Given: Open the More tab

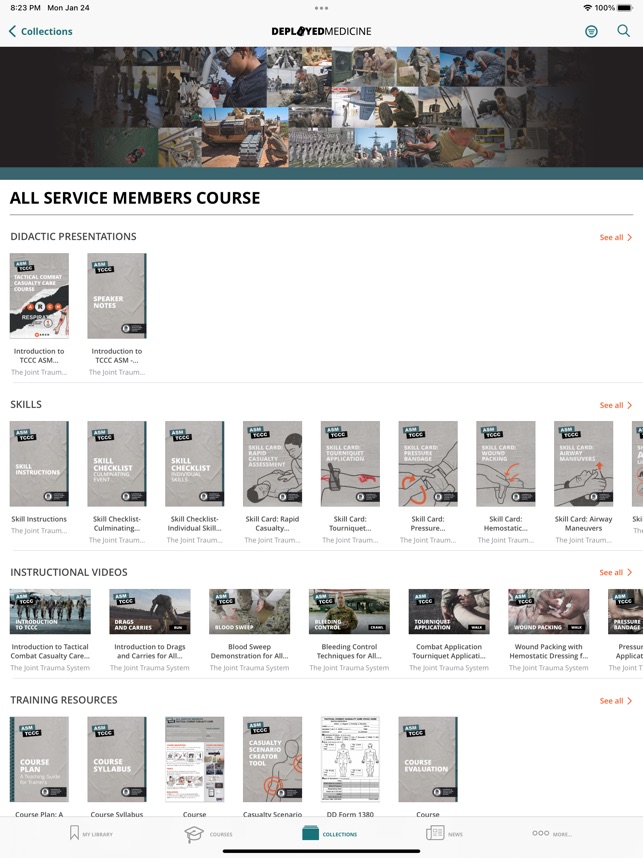Looking at the screenshot, I should [552, 833].
